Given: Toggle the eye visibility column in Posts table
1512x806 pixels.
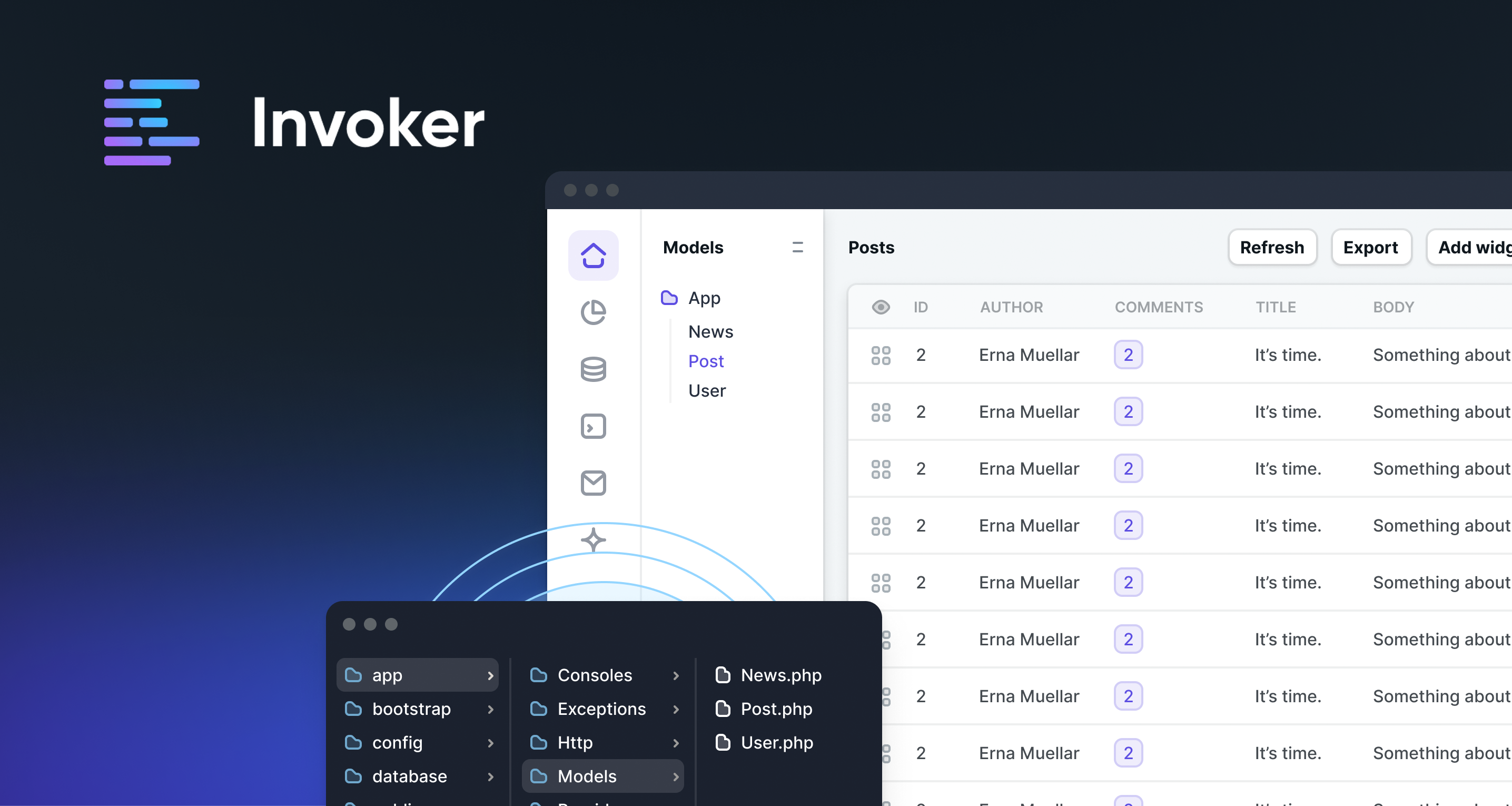Looking at the screenshot, I should point(881,307).
